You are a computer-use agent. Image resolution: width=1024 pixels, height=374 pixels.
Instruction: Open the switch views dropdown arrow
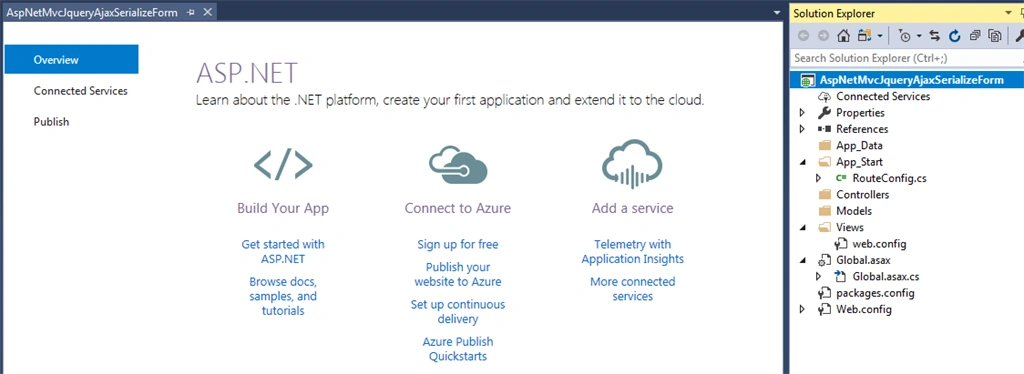click(x=880, y=36)
